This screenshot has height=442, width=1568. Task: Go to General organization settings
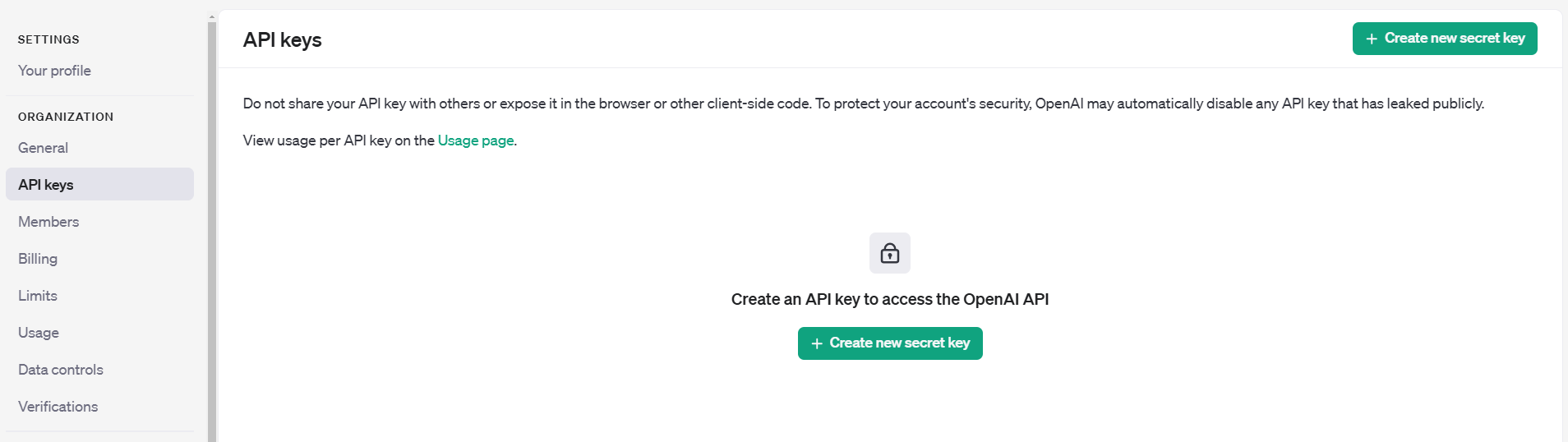point(43,148)
